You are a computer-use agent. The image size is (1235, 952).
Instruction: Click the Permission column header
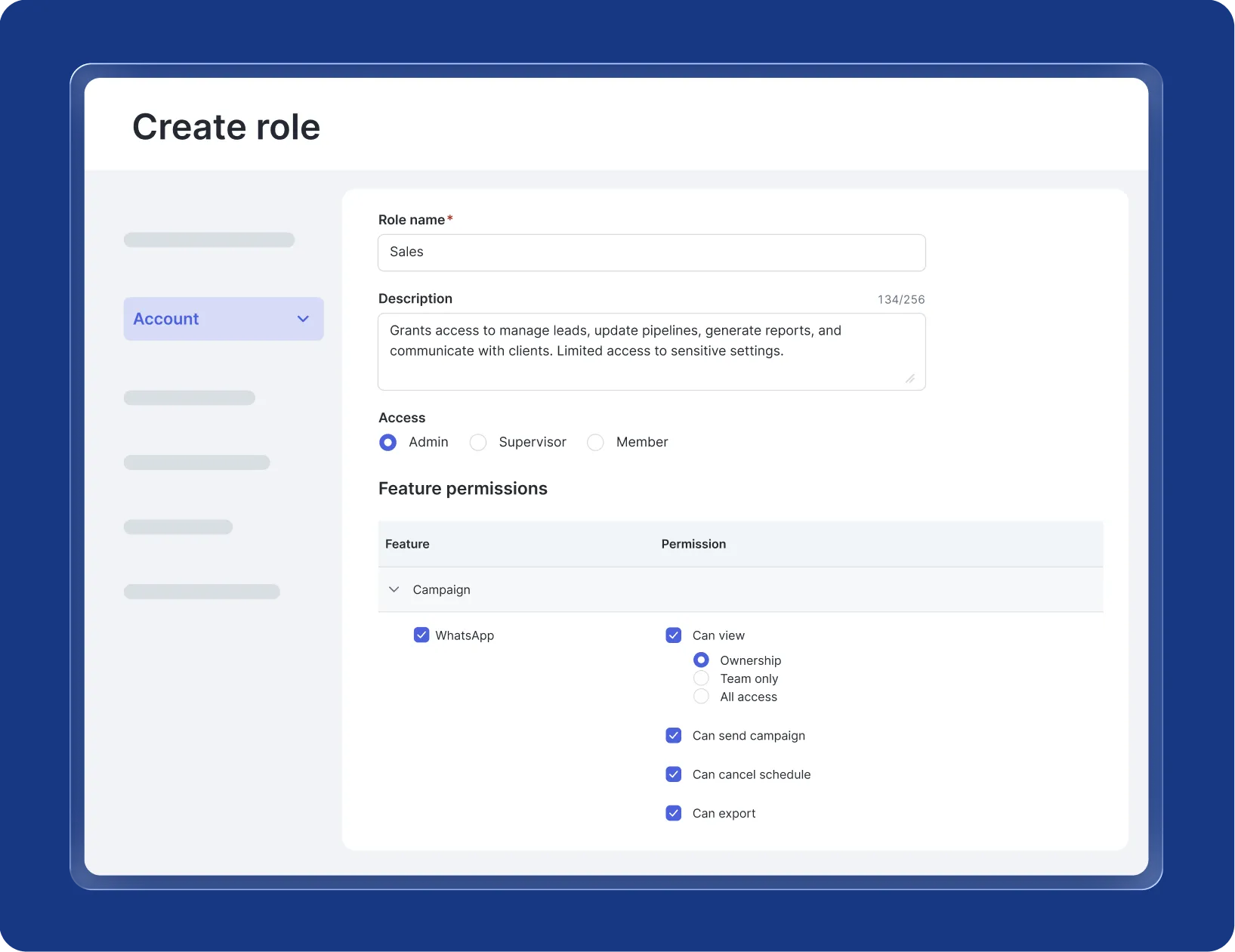click(x=693, y=544)
